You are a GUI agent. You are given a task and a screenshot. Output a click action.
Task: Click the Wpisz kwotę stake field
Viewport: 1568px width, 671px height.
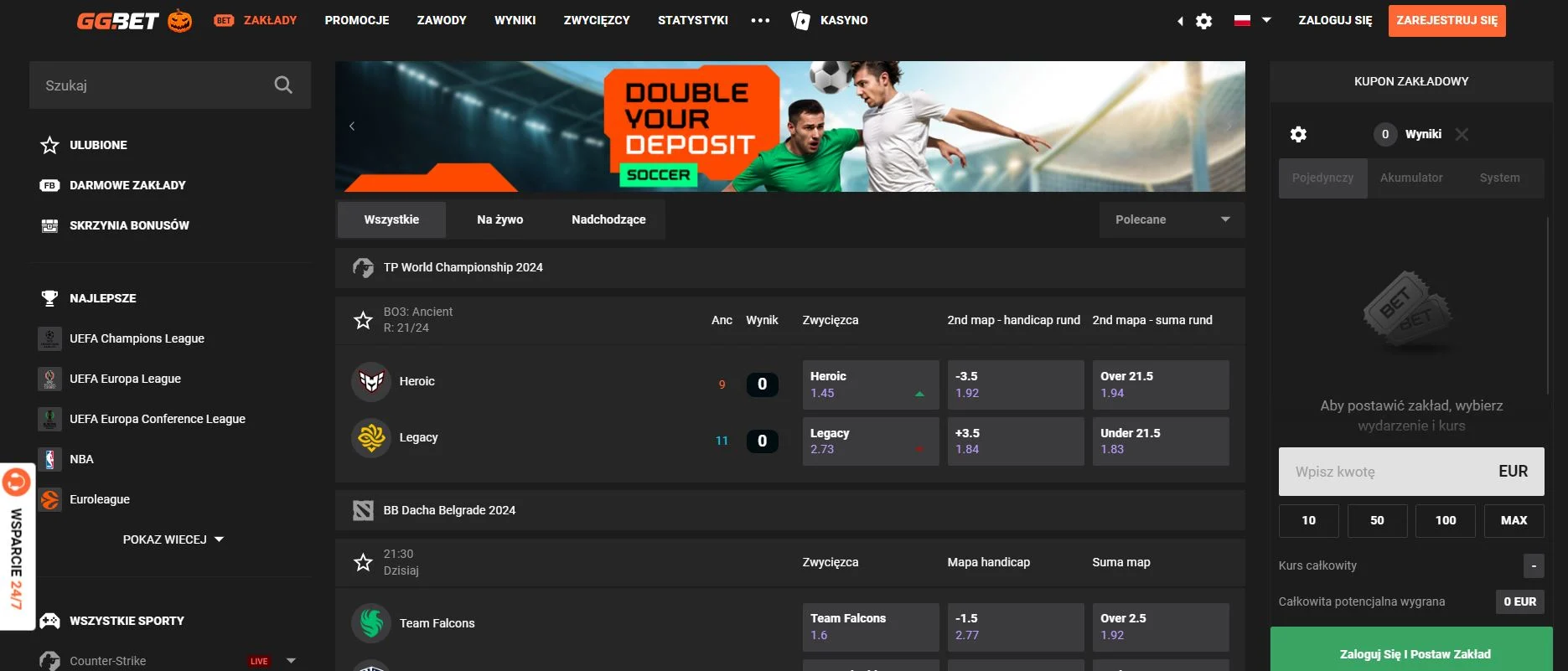point(1411,472)
